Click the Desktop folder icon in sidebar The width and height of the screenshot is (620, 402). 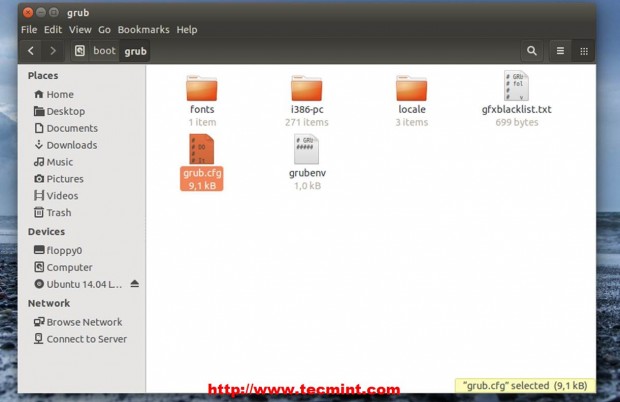39,111
